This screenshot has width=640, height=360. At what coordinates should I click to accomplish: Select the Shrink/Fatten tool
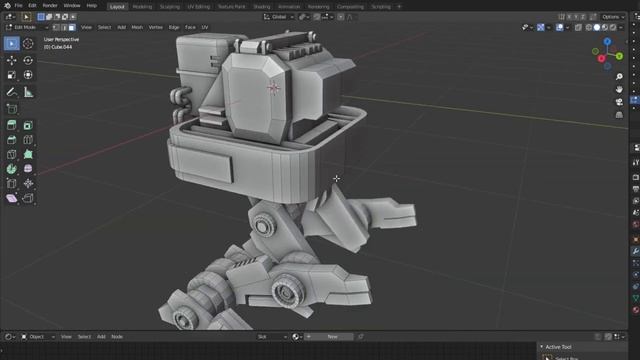click(x=28, y=184)
